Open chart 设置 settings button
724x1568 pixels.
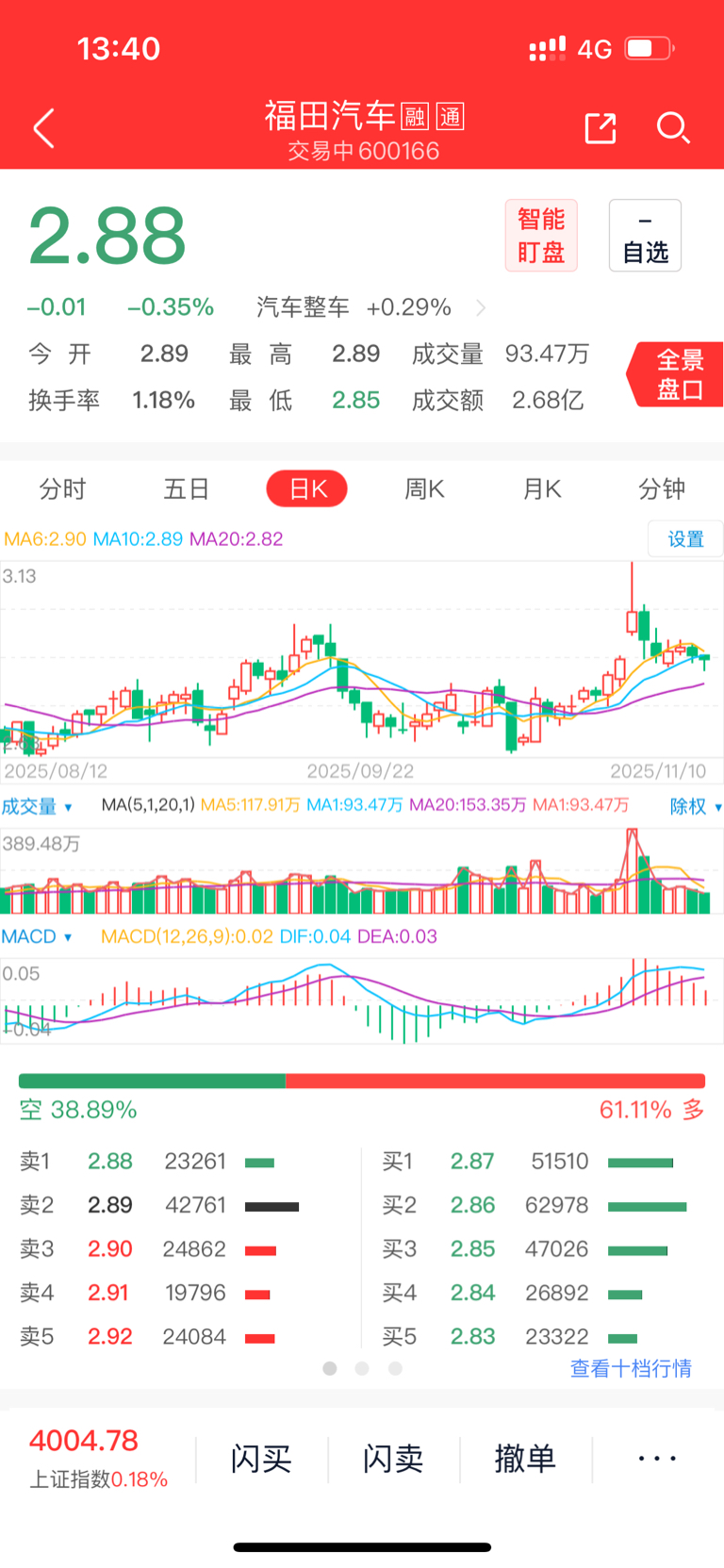pyautogui.click(x=685, y=538)
